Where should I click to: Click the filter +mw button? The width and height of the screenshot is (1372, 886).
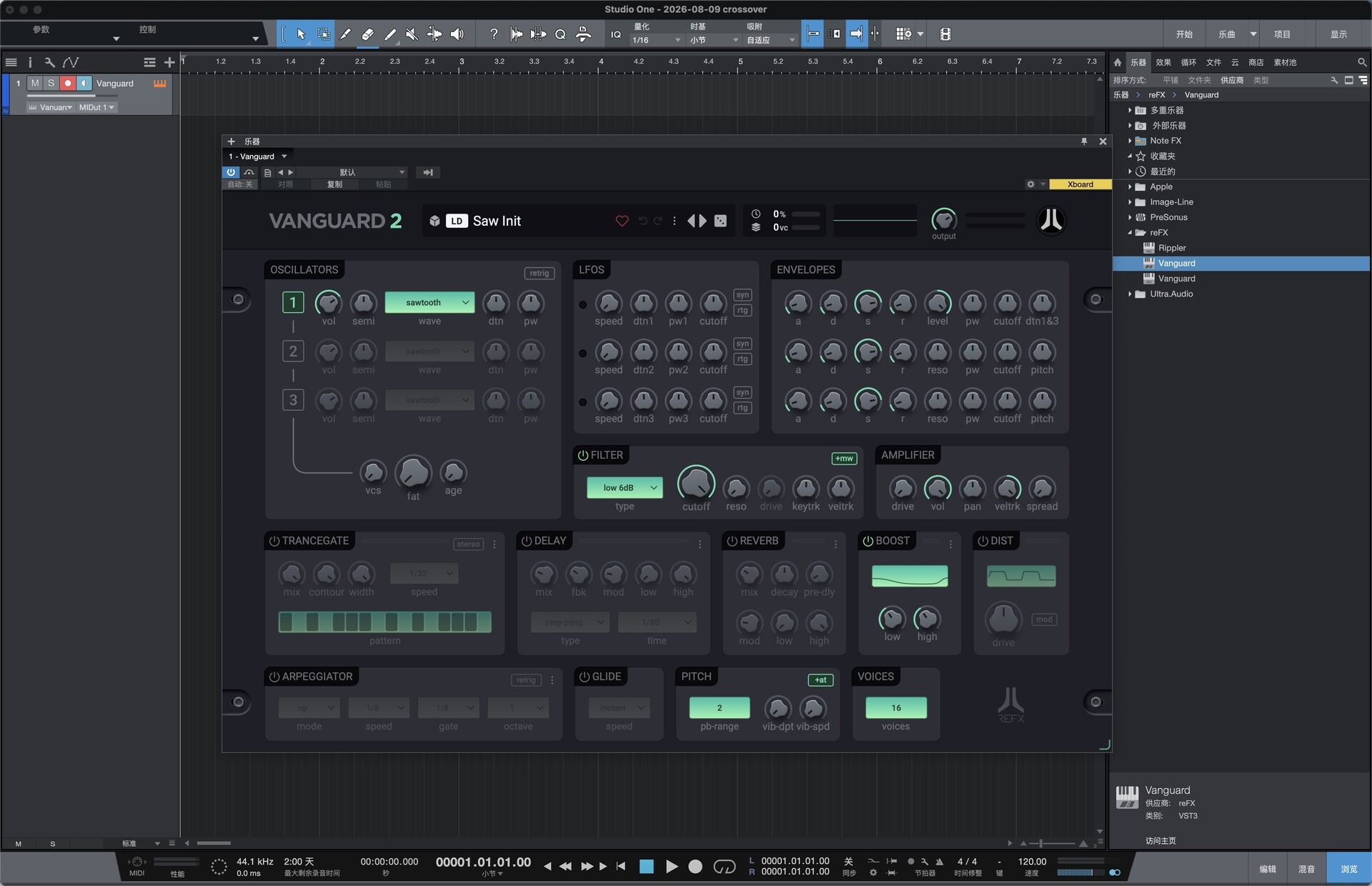(x=844, y=459)
